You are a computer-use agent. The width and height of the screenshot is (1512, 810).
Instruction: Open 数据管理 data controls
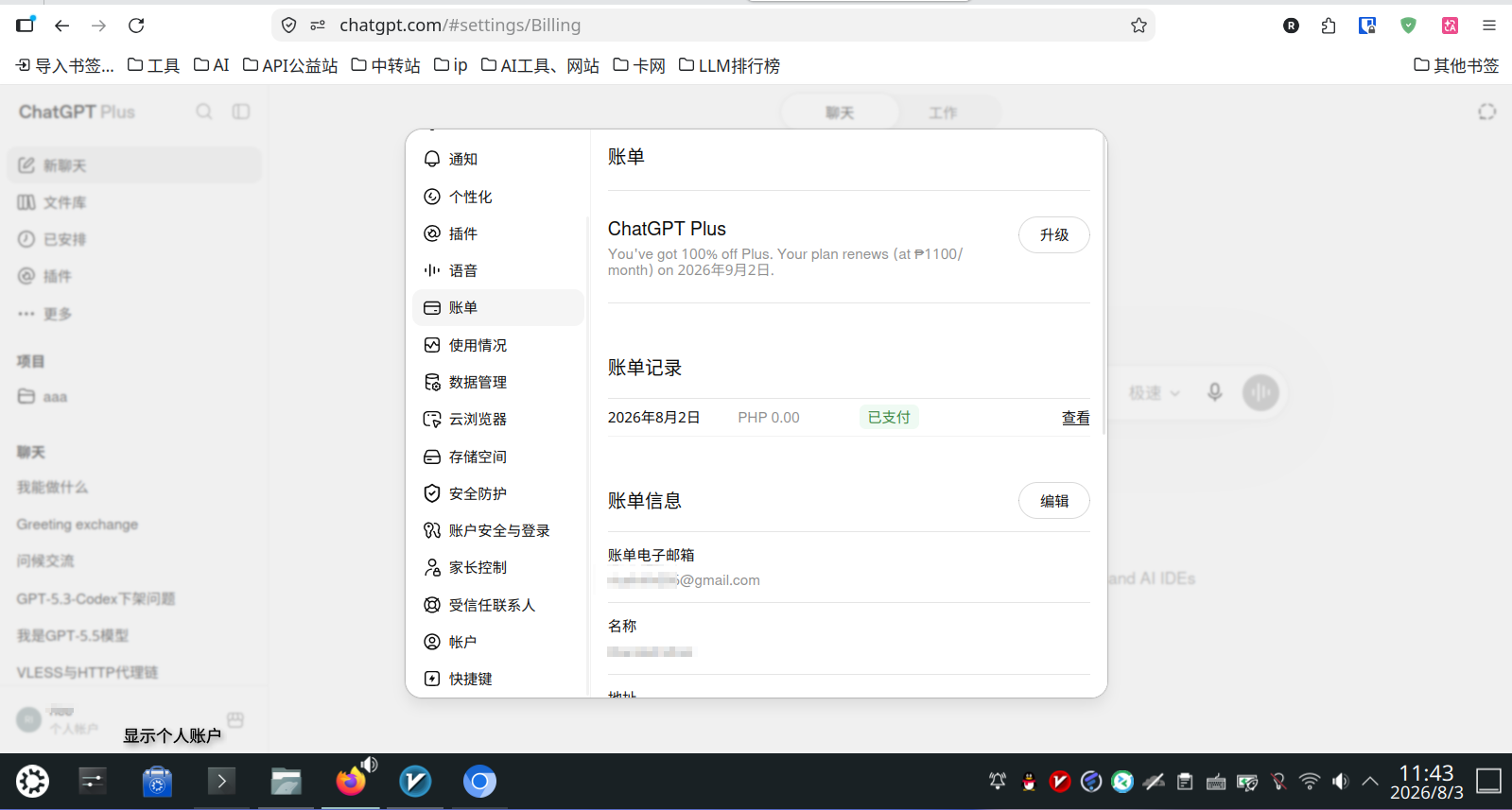498,382
